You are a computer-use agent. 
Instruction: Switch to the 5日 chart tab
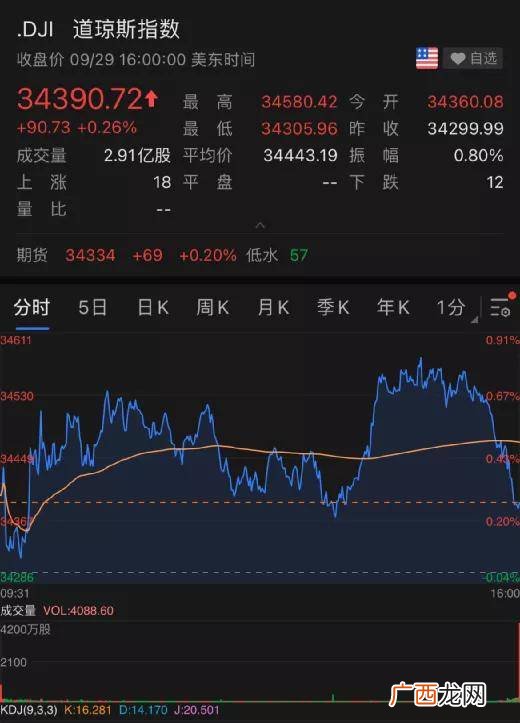coord(92,307)
